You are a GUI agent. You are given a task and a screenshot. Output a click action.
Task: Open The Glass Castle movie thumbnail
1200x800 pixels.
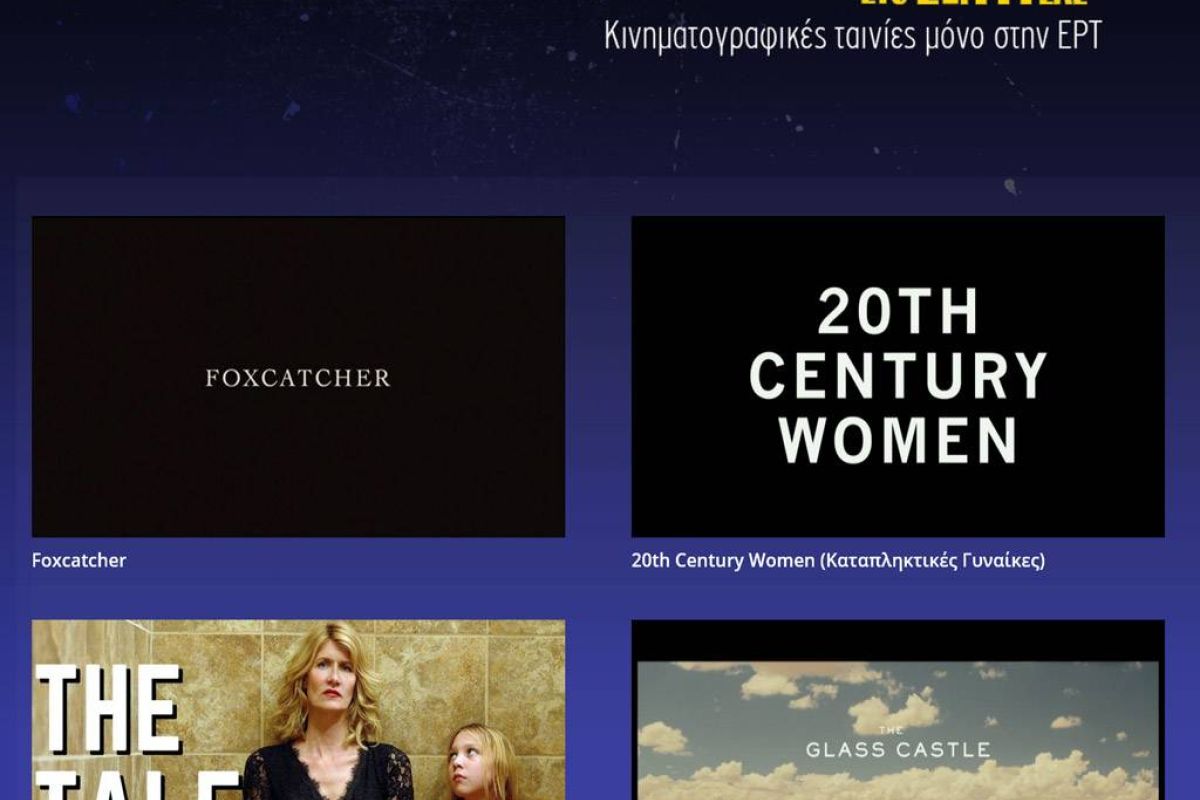(x=898, y=710)
